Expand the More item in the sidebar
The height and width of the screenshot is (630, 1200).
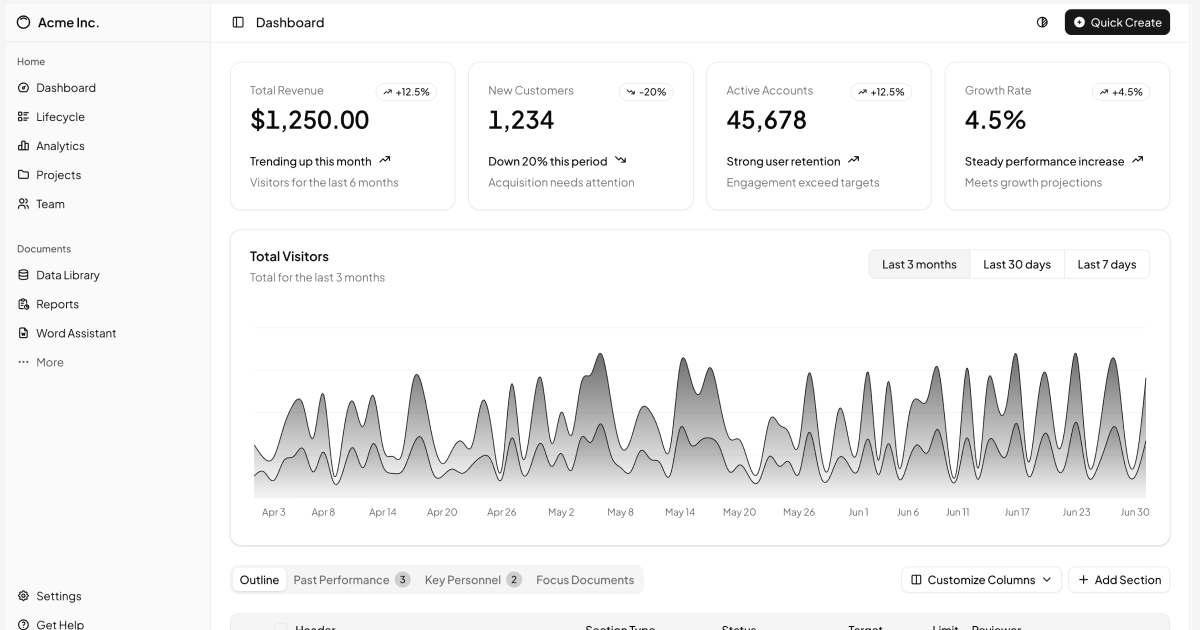click(50, 362)
